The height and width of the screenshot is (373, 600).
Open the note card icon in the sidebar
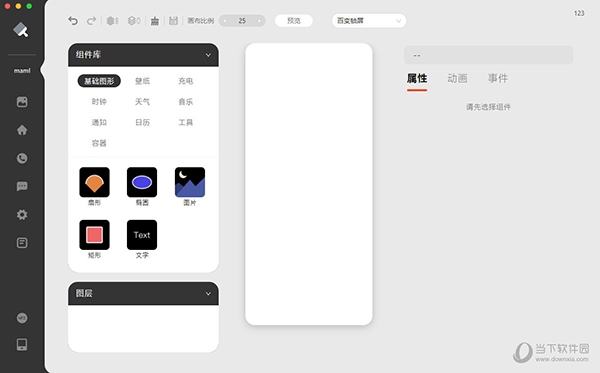22,243
